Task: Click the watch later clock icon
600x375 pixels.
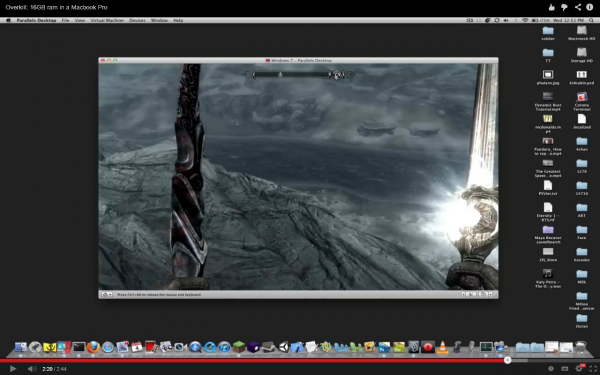Action: tap(551, 368)
